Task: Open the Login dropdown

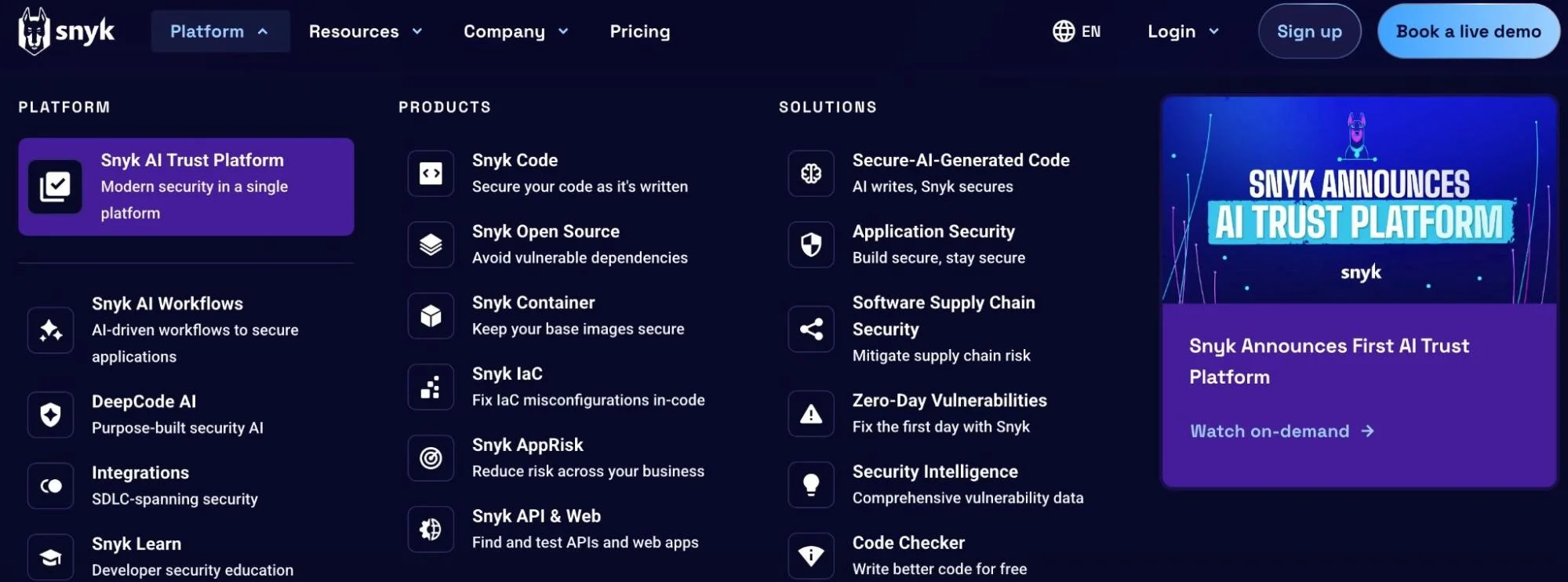Action: 1183,31
